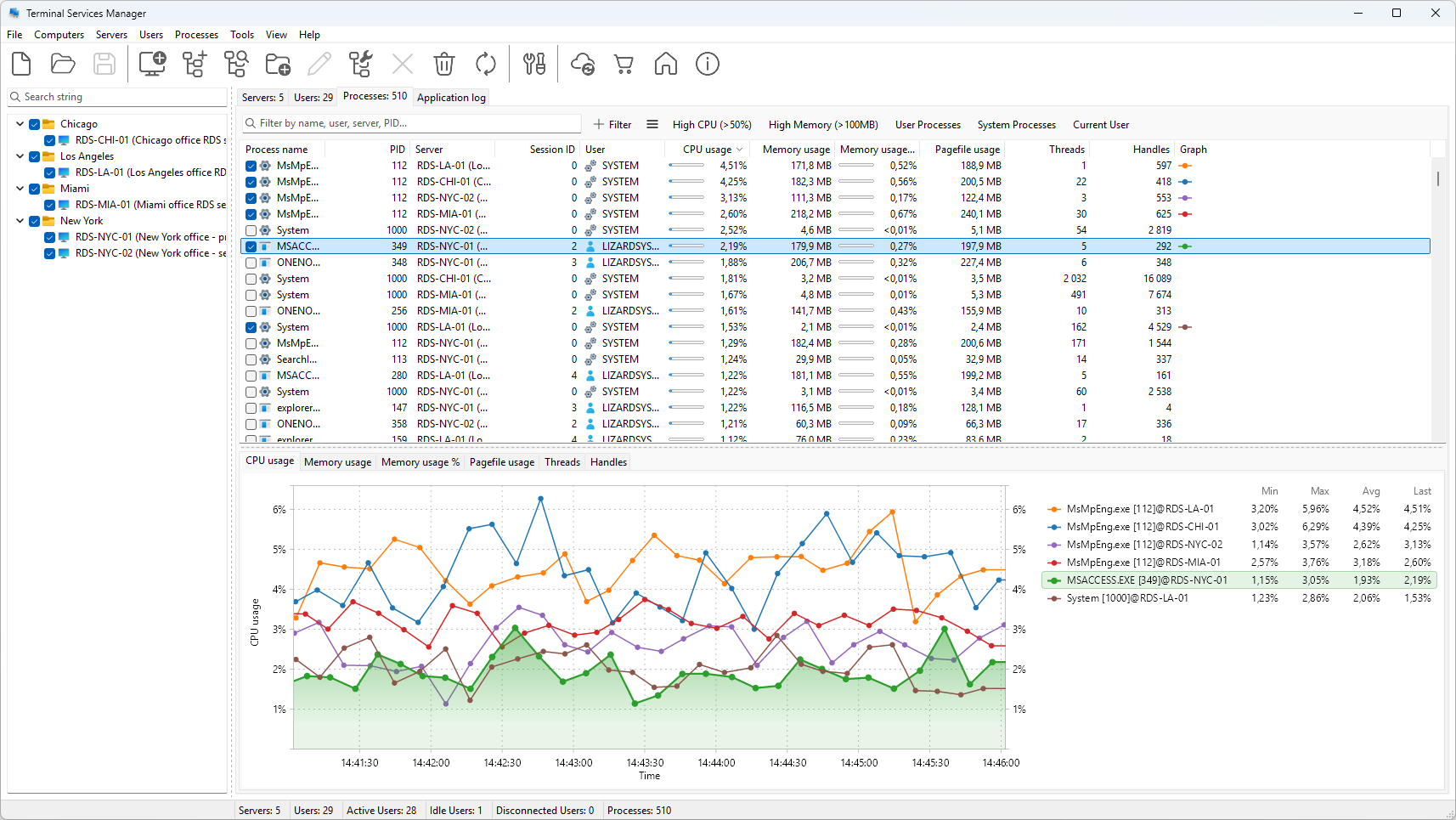This screenshot has width=1456, height=820.
Task: Apply Current User filter
Action: pos(1101,124)
